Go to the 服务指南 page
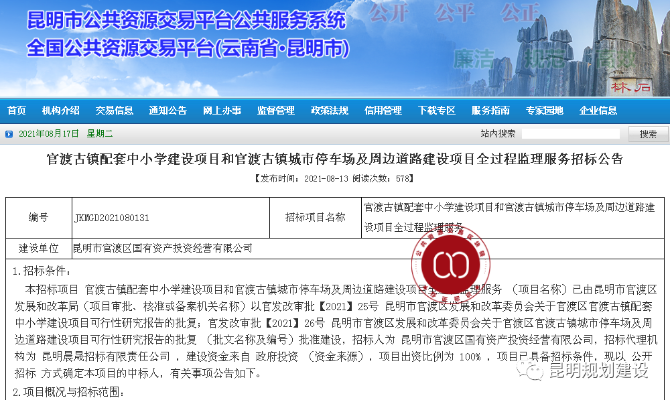Screen dimensions: 670x400 coord(490,110)
